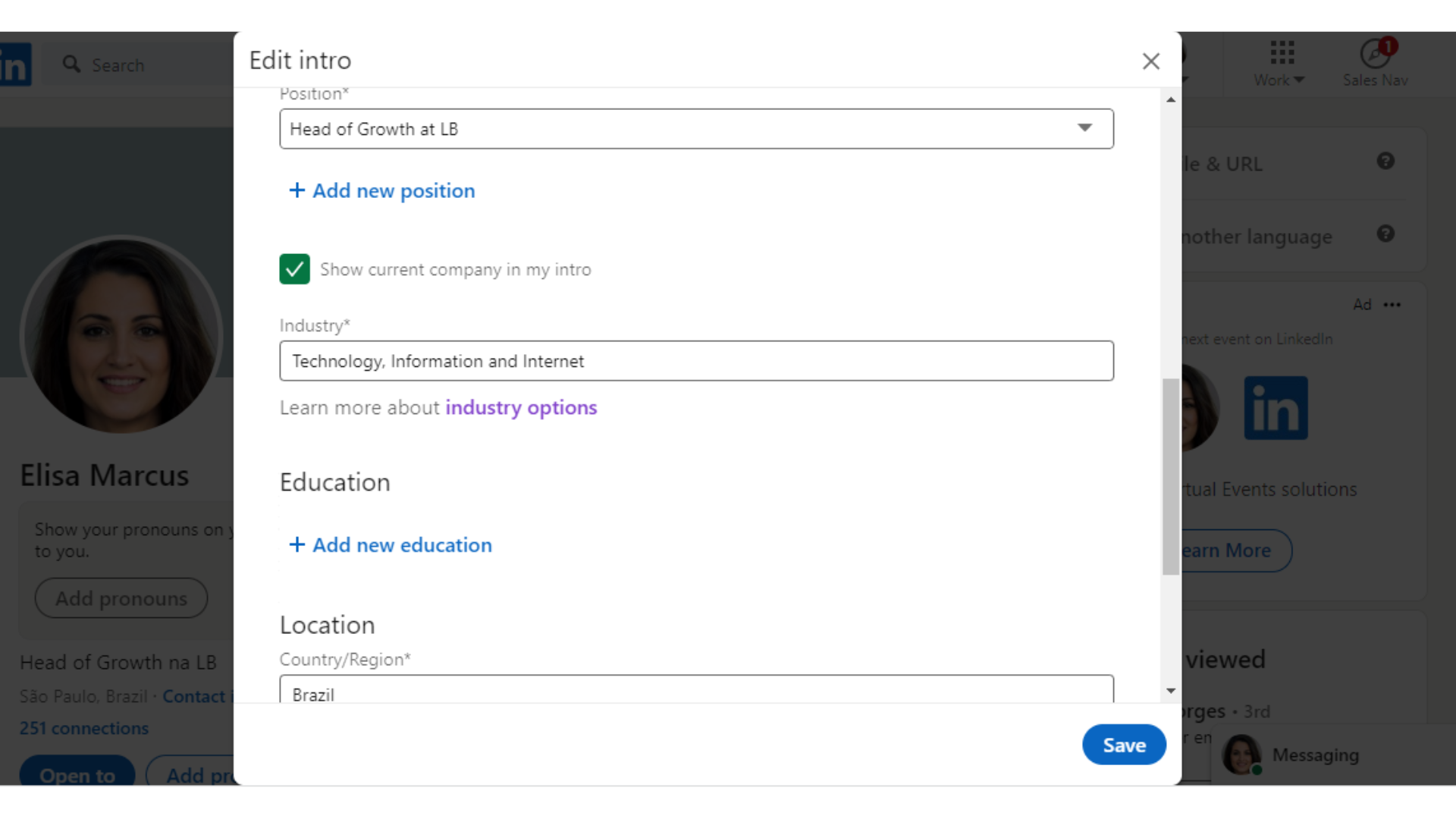Click the scrollbar up arrow in dialog

(x=1171, y=100)
